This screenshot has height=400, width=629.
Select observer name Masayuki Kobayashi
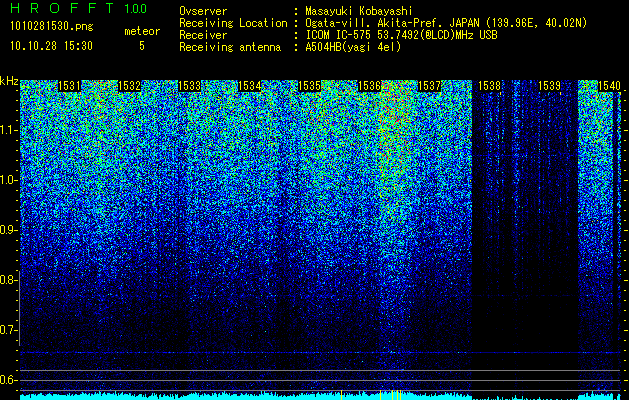359,12
